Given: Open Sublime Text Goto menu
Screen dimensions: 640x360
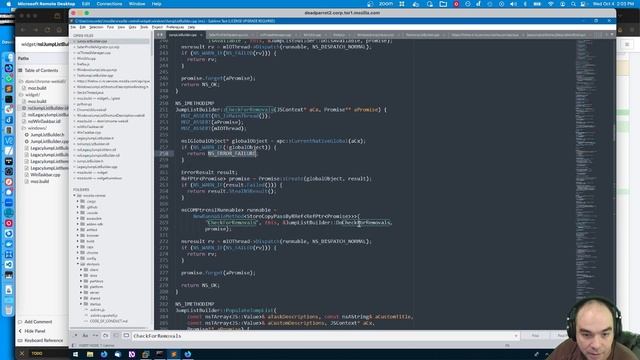Looking at the screenshot, I should [x=133, y=27].
